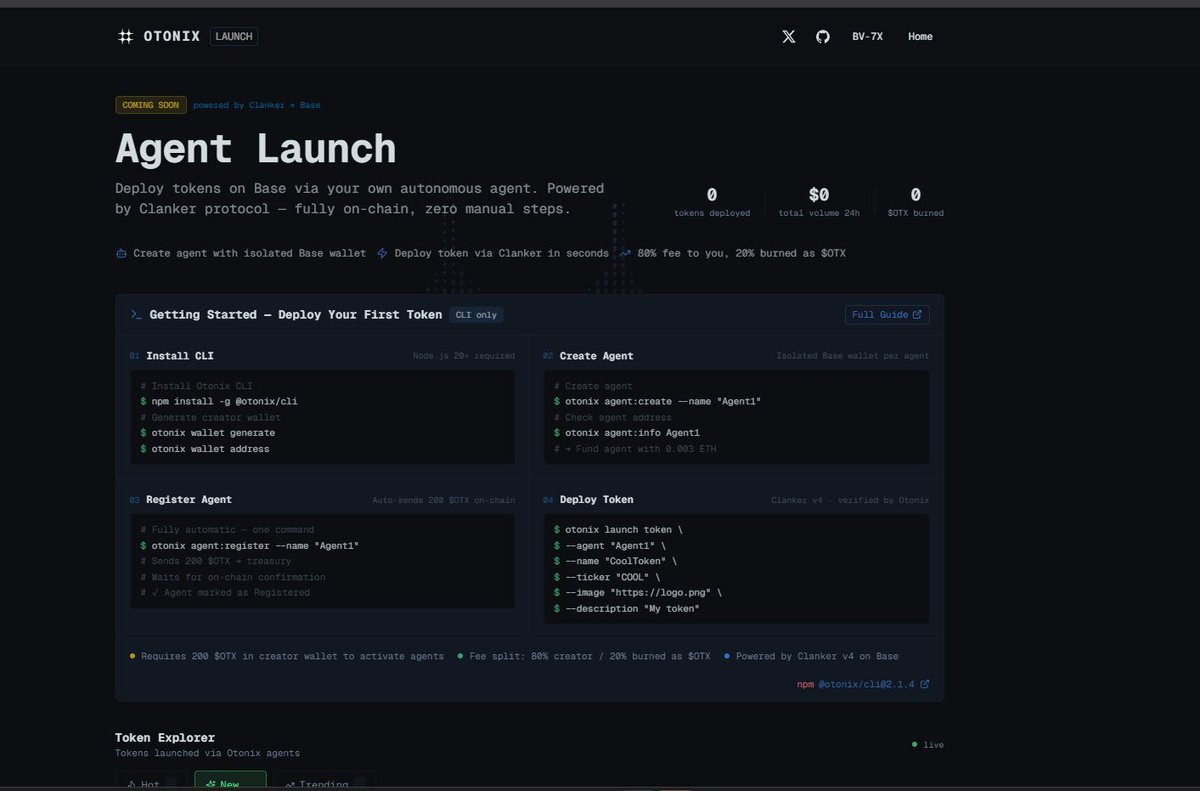Click the 'otonix wallet address' command
The width and height of the screenshot is (1200, 791).
[x=205, y=449]
